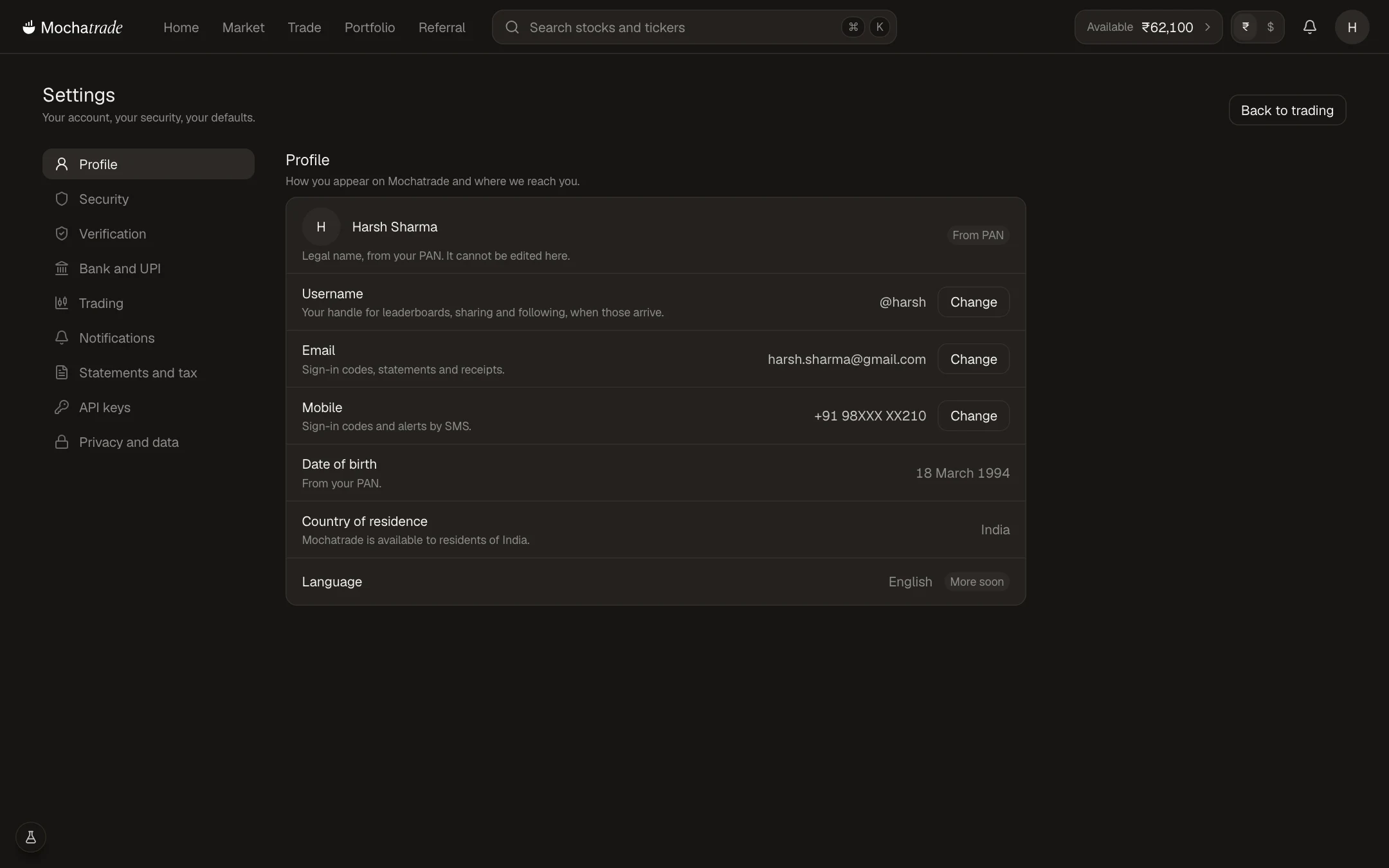Click the Mochatrade logo icon
The width and height of the screenshot is (1389, 868).
coord(29,27)
